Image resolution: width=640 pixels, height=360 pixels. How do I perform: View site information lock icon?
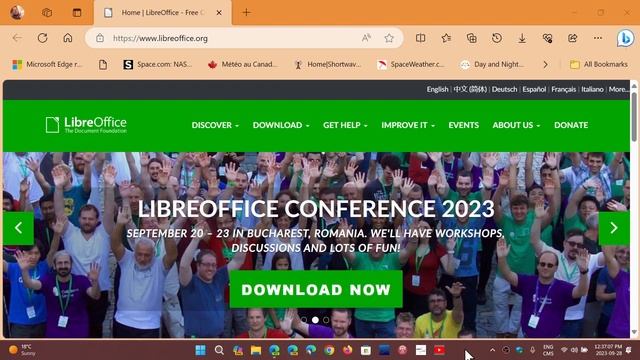(x=100, y=38)
